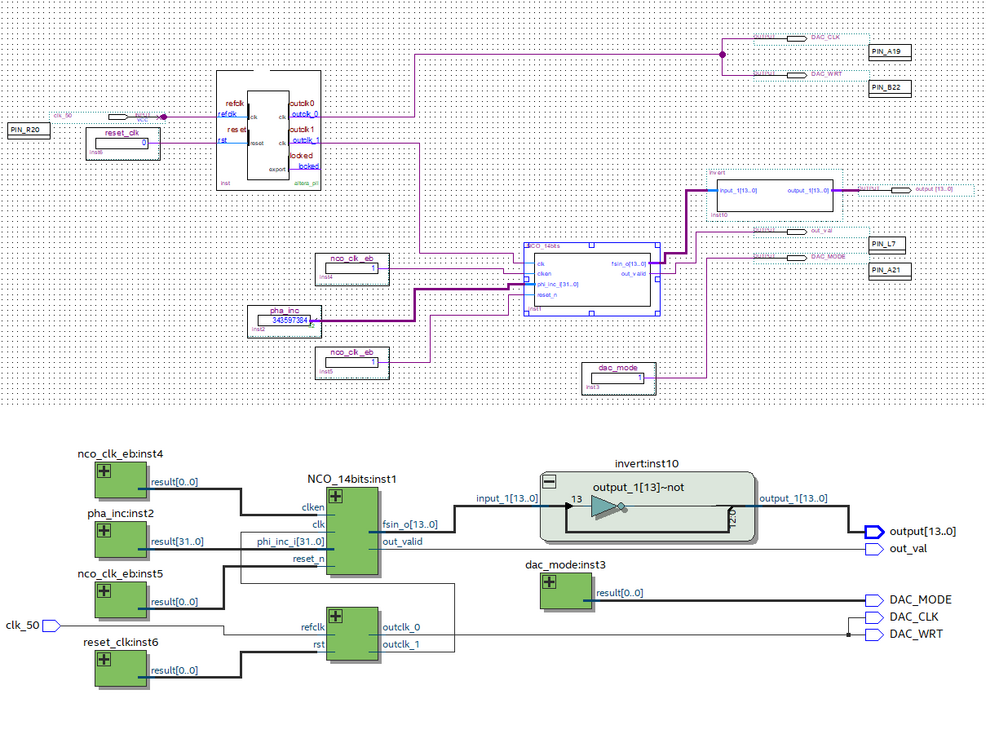This screenshot has height=734, width=999.
Task: Click the PIN_R20 pin assignment label
Action: pyautogui.click(x=29, y=130)
